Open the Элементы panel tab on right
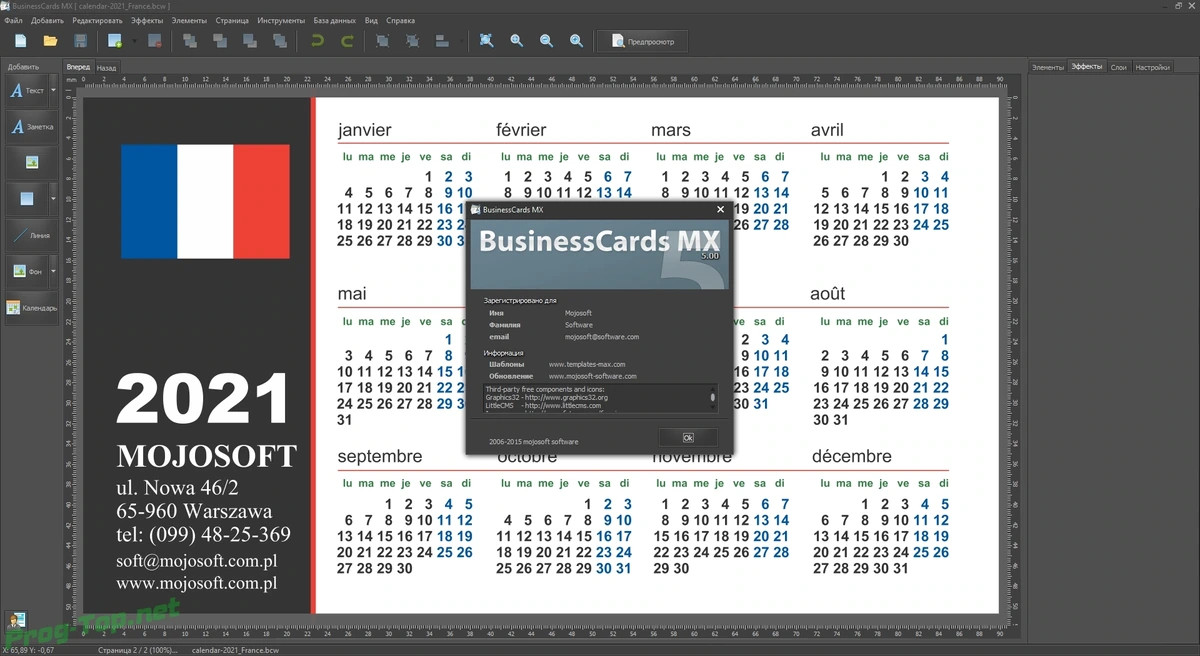Image resolution: width=1200 pixels, height=656 pixels. point(1048,67)
